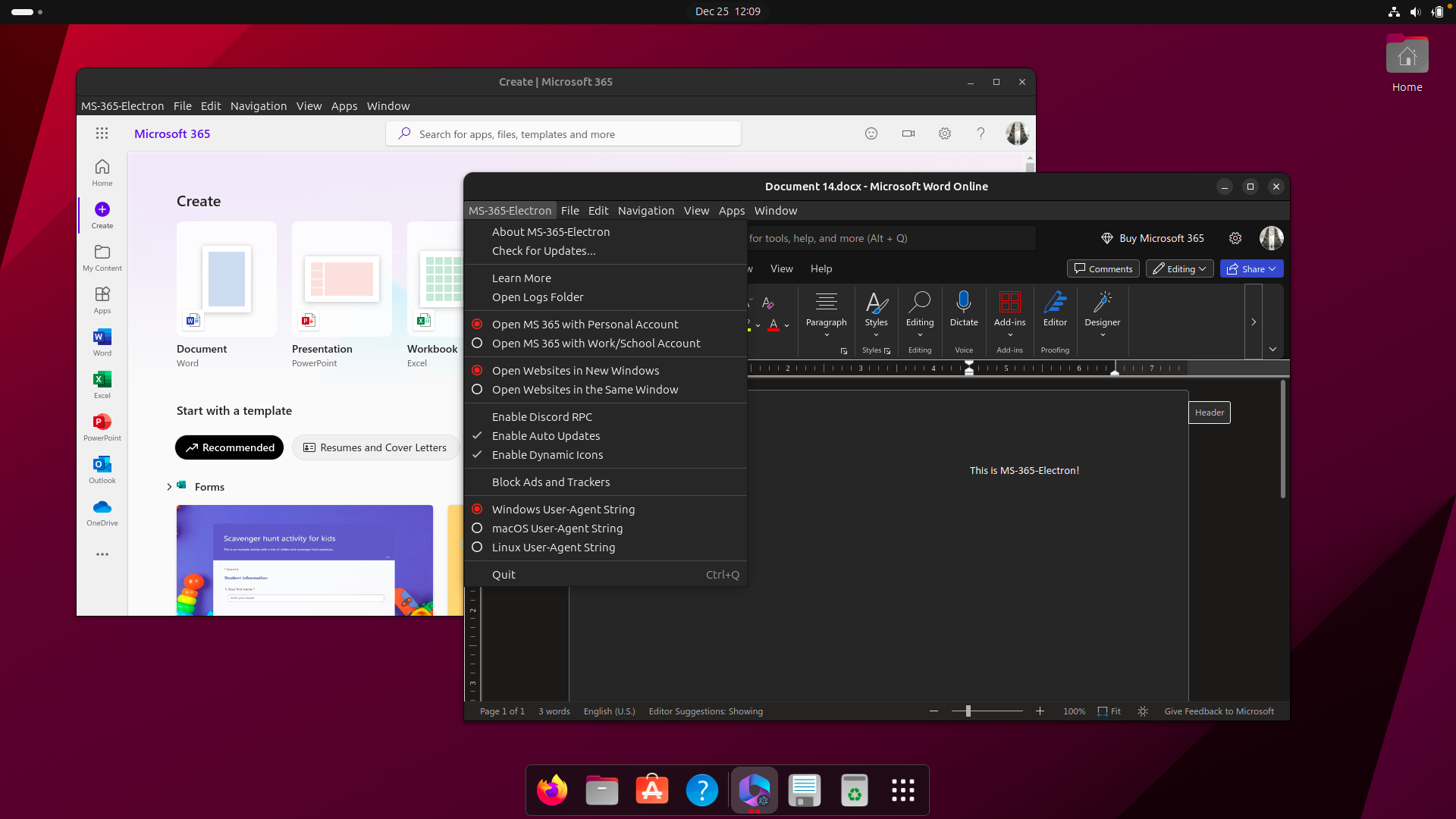The image size is (1456, 819).
Task: Open Excel from the sidebar
Action: tap(102, 385)
